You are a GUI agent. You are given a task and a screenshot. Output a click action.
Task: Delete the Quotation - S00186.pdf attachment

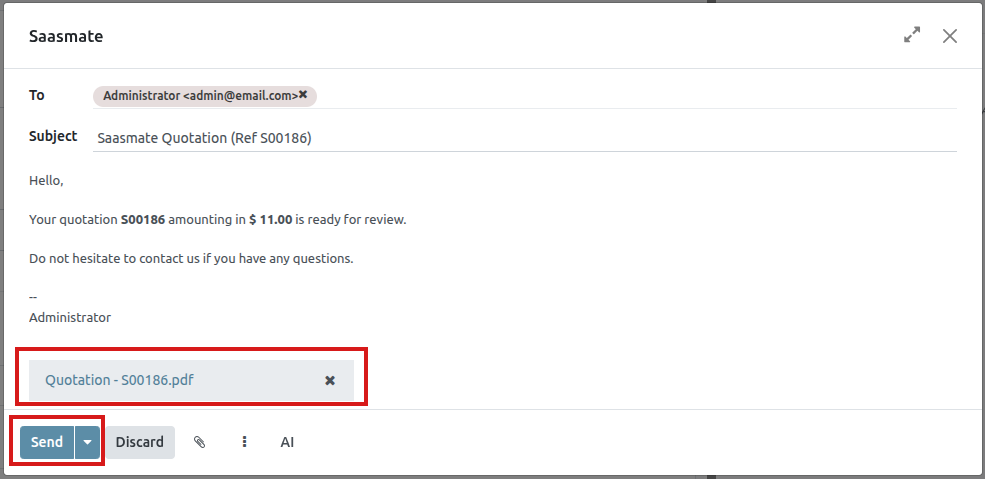[330, 380]
